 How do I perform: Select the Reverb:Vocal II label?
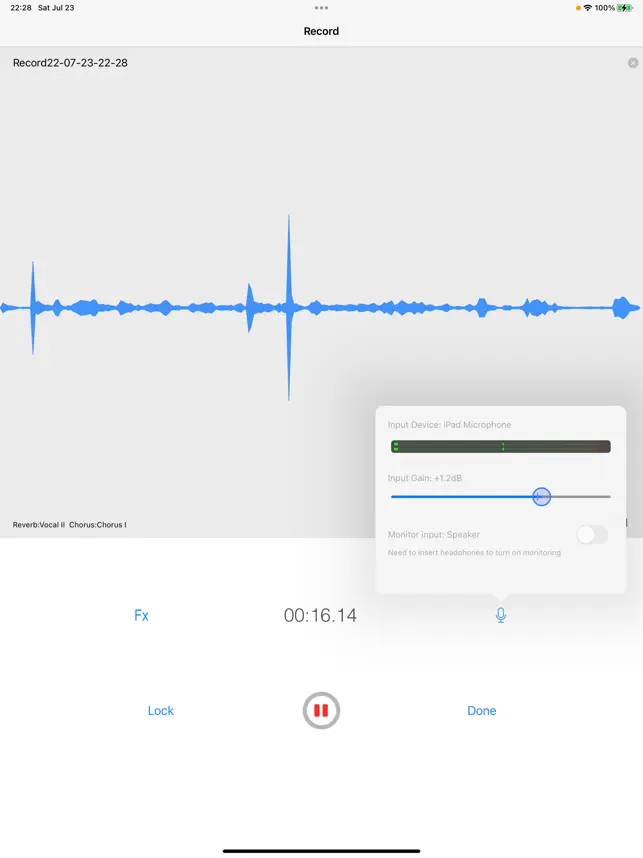point(39,525)
